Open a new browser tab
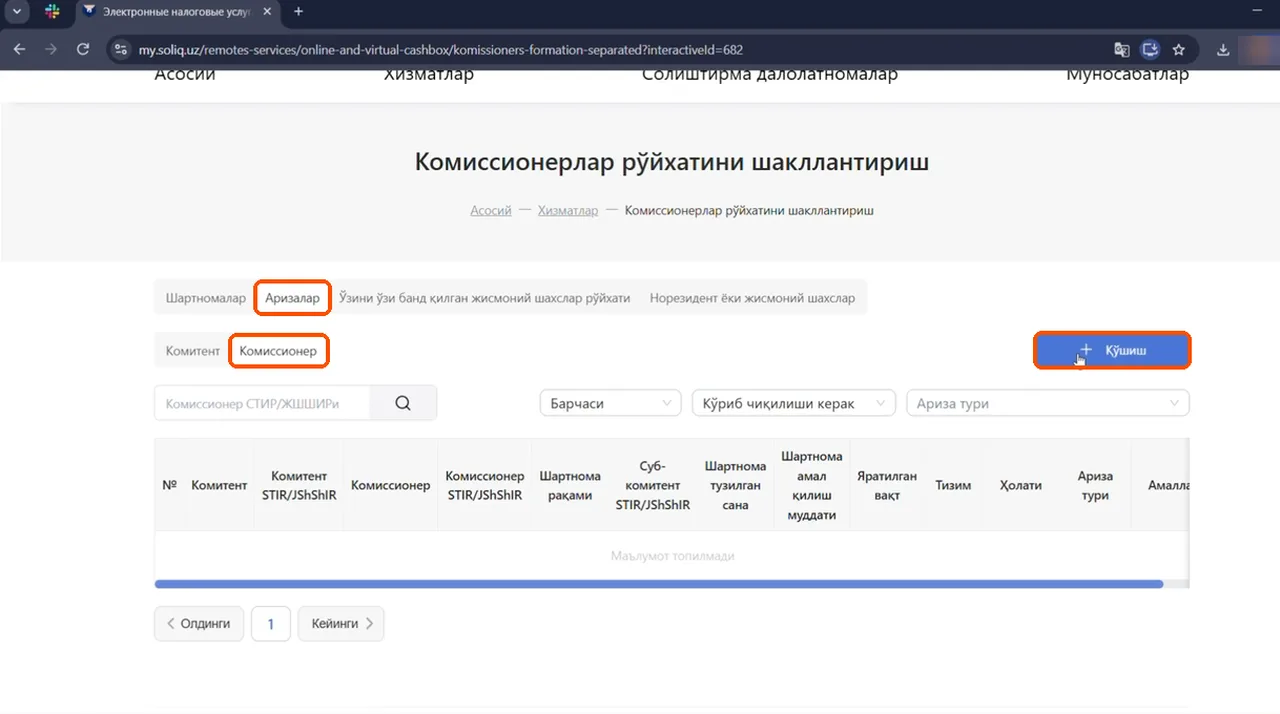Image resolution: width=1280 pixels, height=714 pixels. pos(298,11)
